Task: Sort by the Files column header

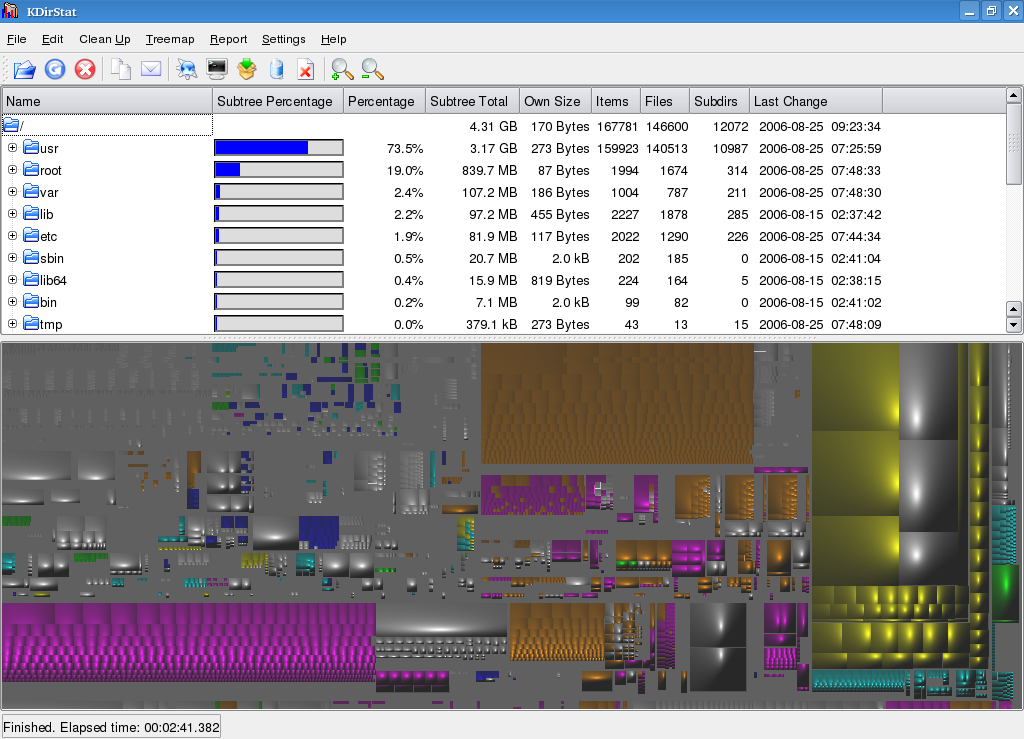Action: pyautogui.click(x=665, y=101)
